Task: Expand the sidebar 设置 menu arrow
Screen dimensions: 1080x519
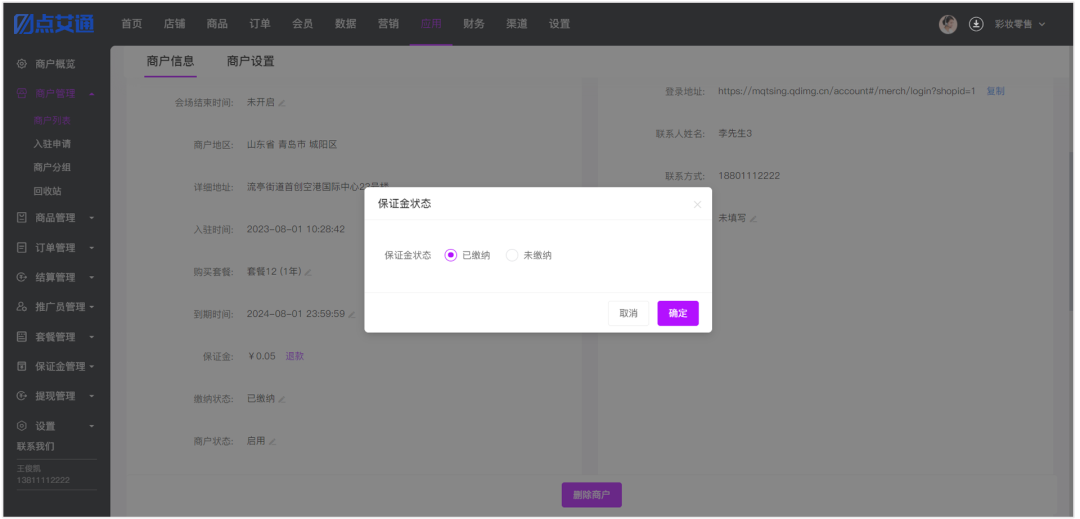Action: tap(92, 427)
